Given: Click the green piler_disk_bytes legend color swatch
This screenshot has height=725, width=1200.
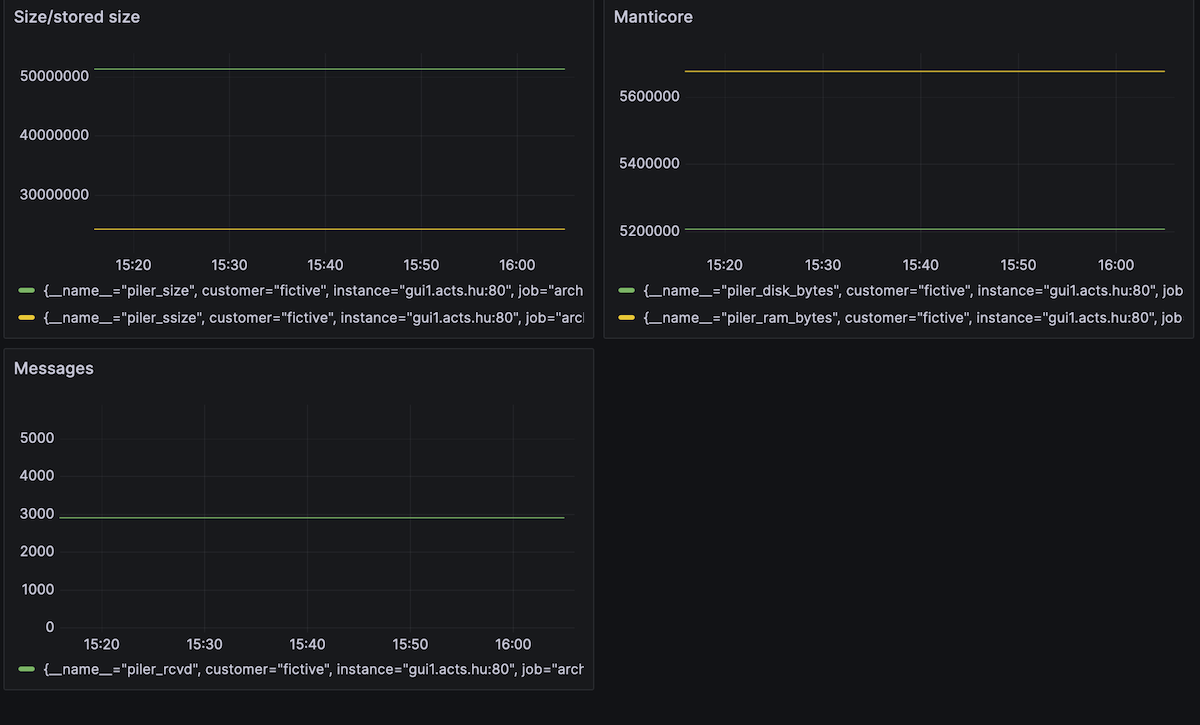Looking at the screenshot, I should tap(627, 291).
